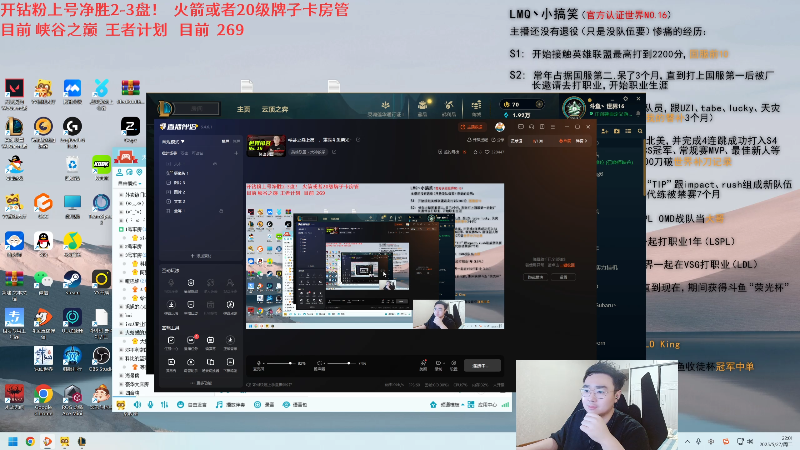Toggle YY speaker output icon
This screenshot has height=450, width=800.
point(137,405)
